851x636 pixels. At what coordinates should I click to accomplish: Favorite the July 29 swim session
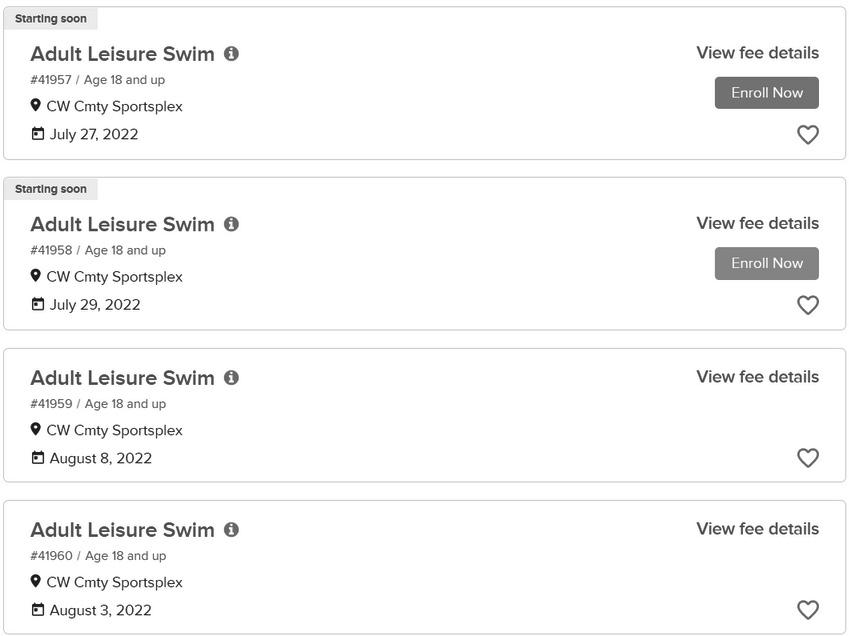click(807, 305)
